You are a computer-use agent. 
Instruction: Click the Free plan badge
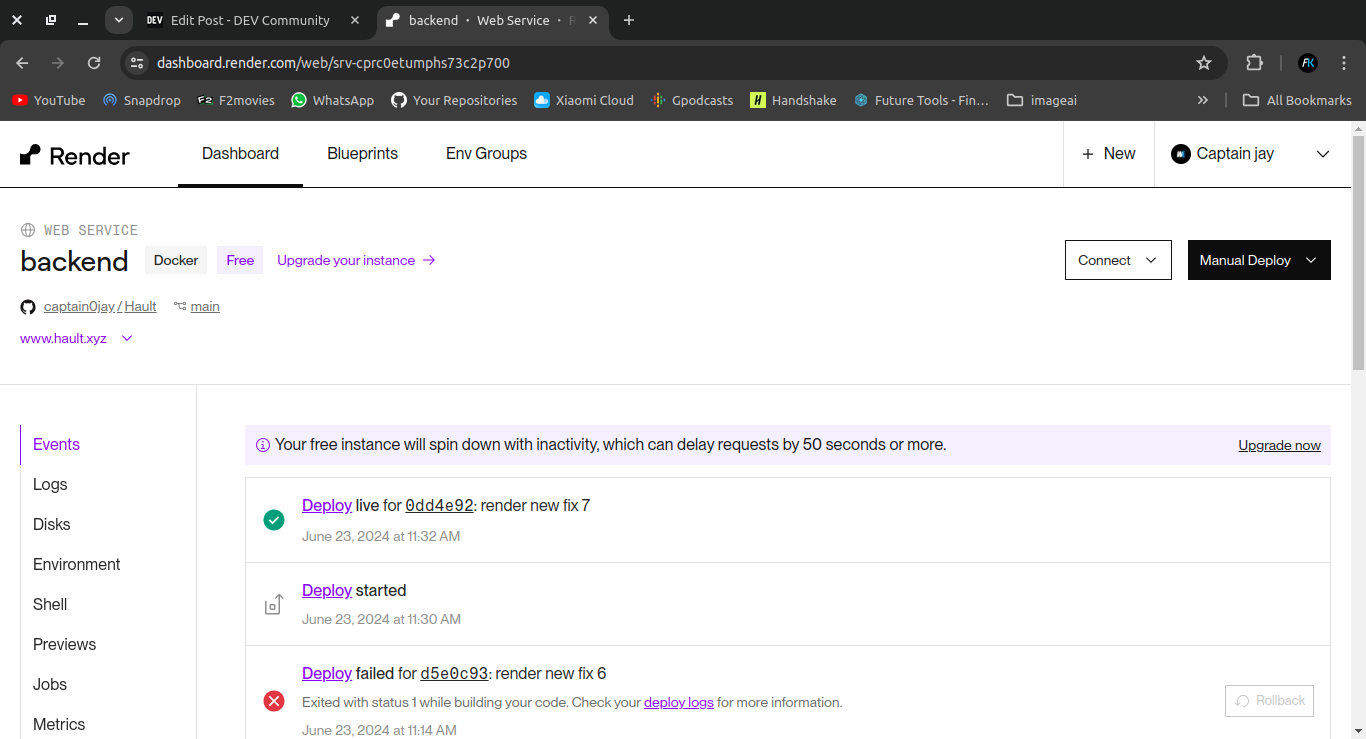coord(240,260)
